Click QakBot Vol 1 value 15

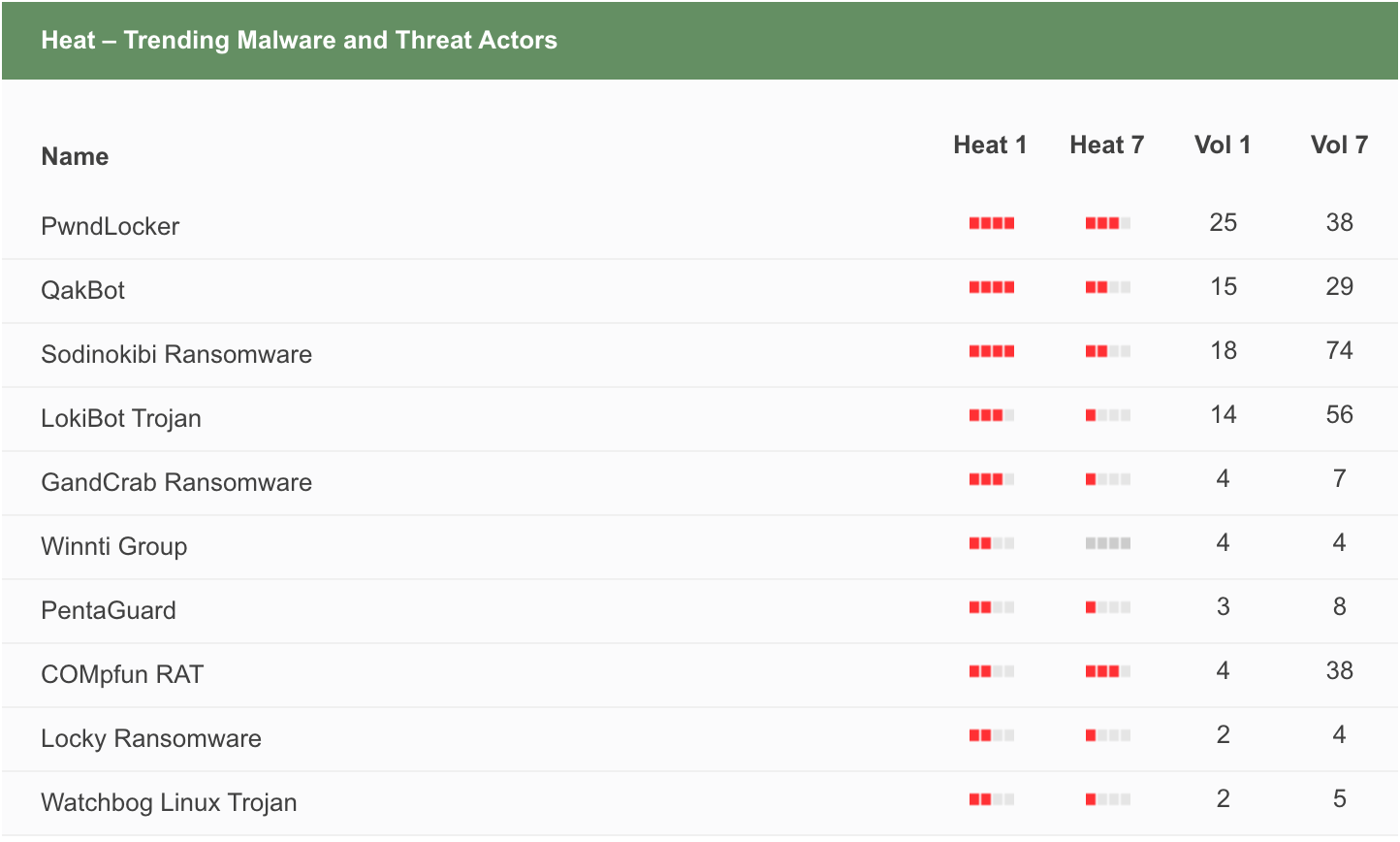pyautogui.click(x=1224, y=286)
